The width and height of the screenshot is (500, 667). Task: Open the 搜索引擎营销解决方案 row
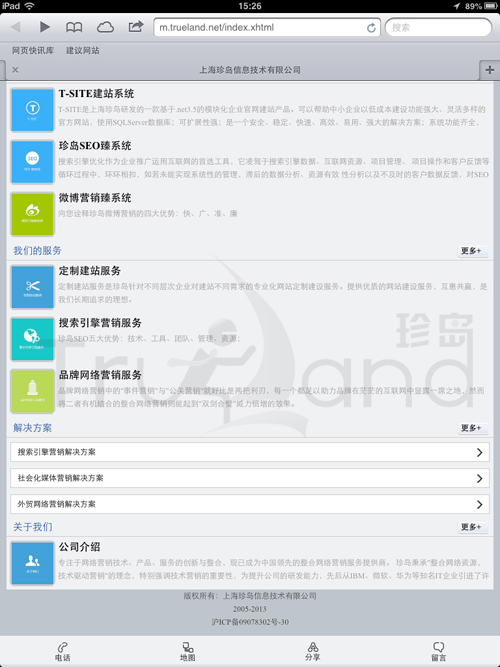(250, 452)
